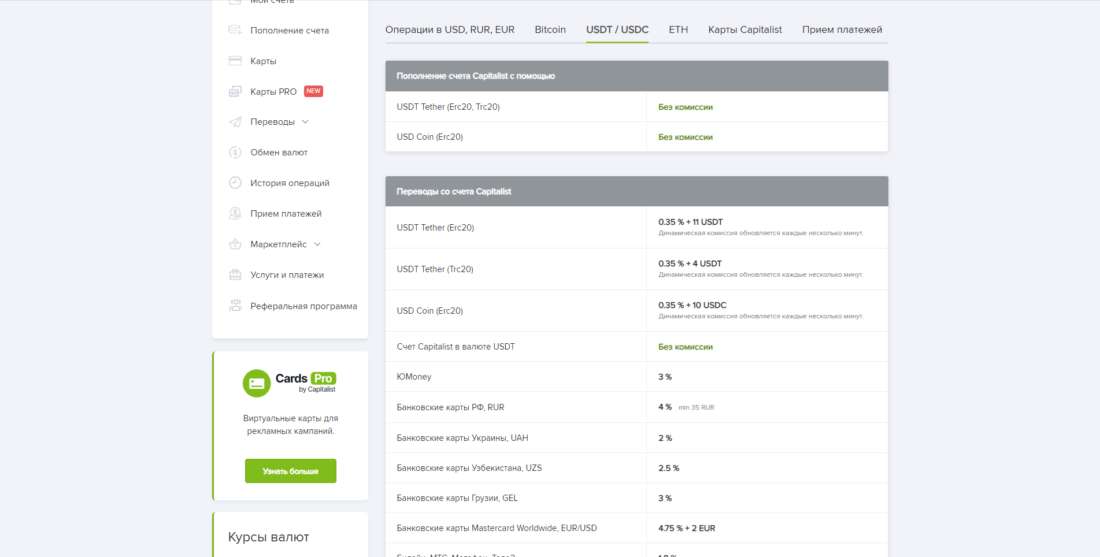The width and height of the screenshot is (1100, 557).
Task: Switch to Карты Capitalist tab
Action: click(x=745, y=29)
